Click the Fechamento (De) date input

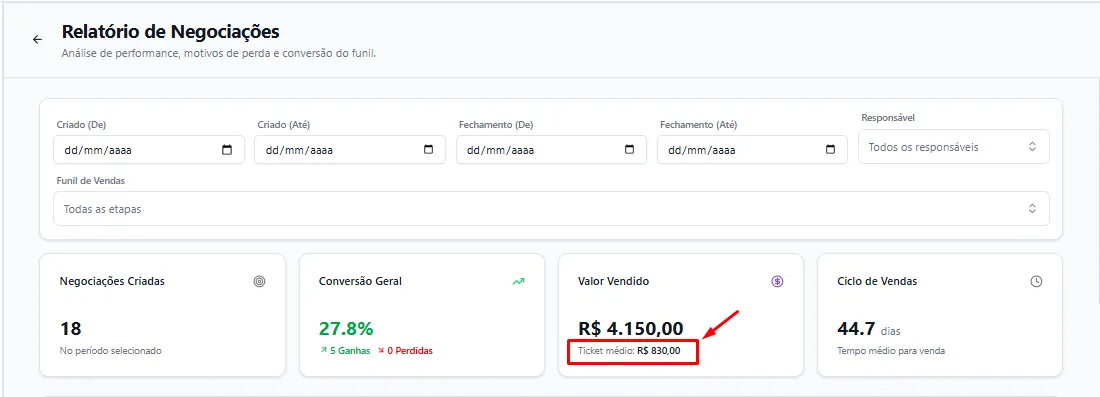[551, 149]
